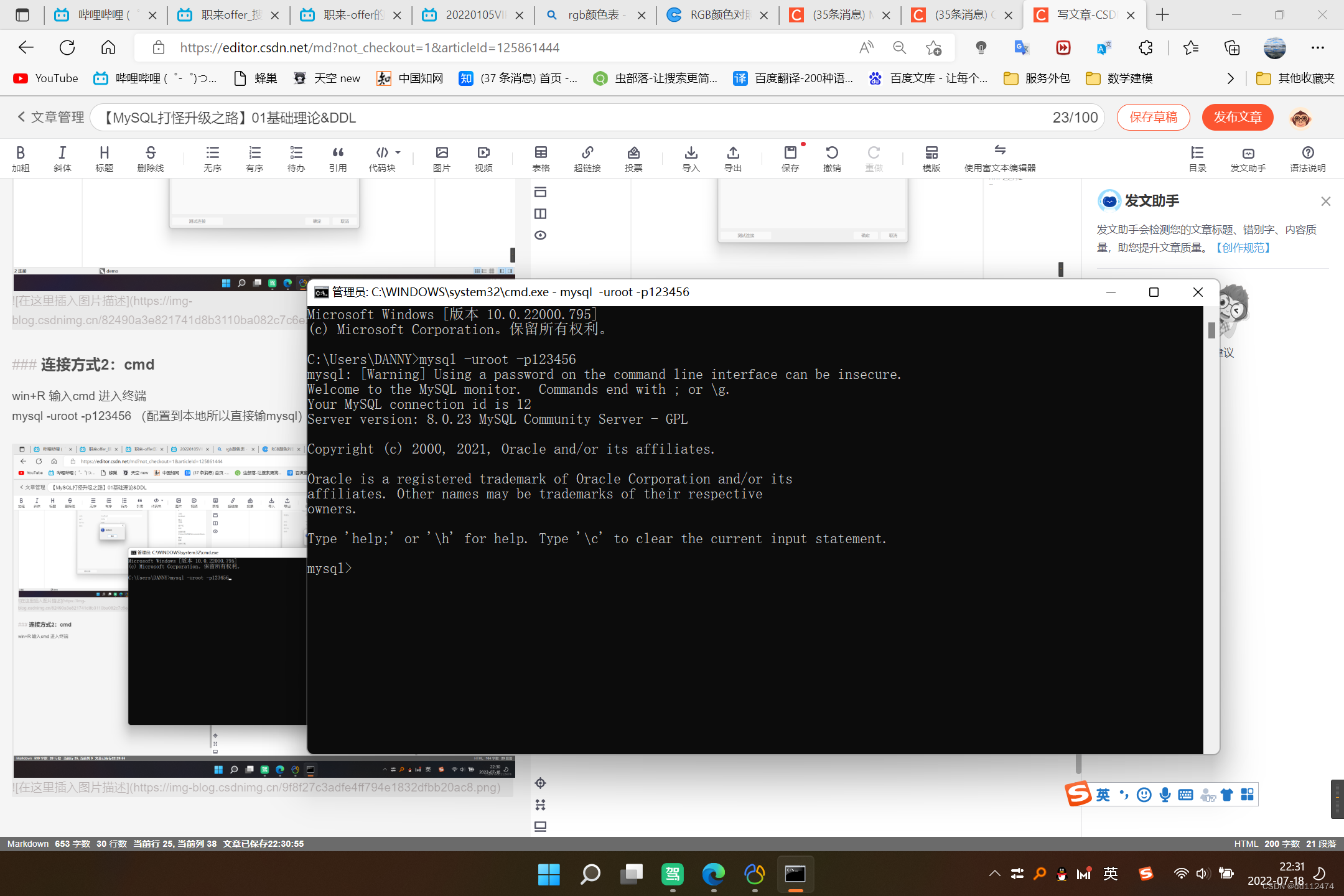1344x896 pixels.
Task: Switch to rich text editor 使用富文本编辑器
Action: (999, 158)
